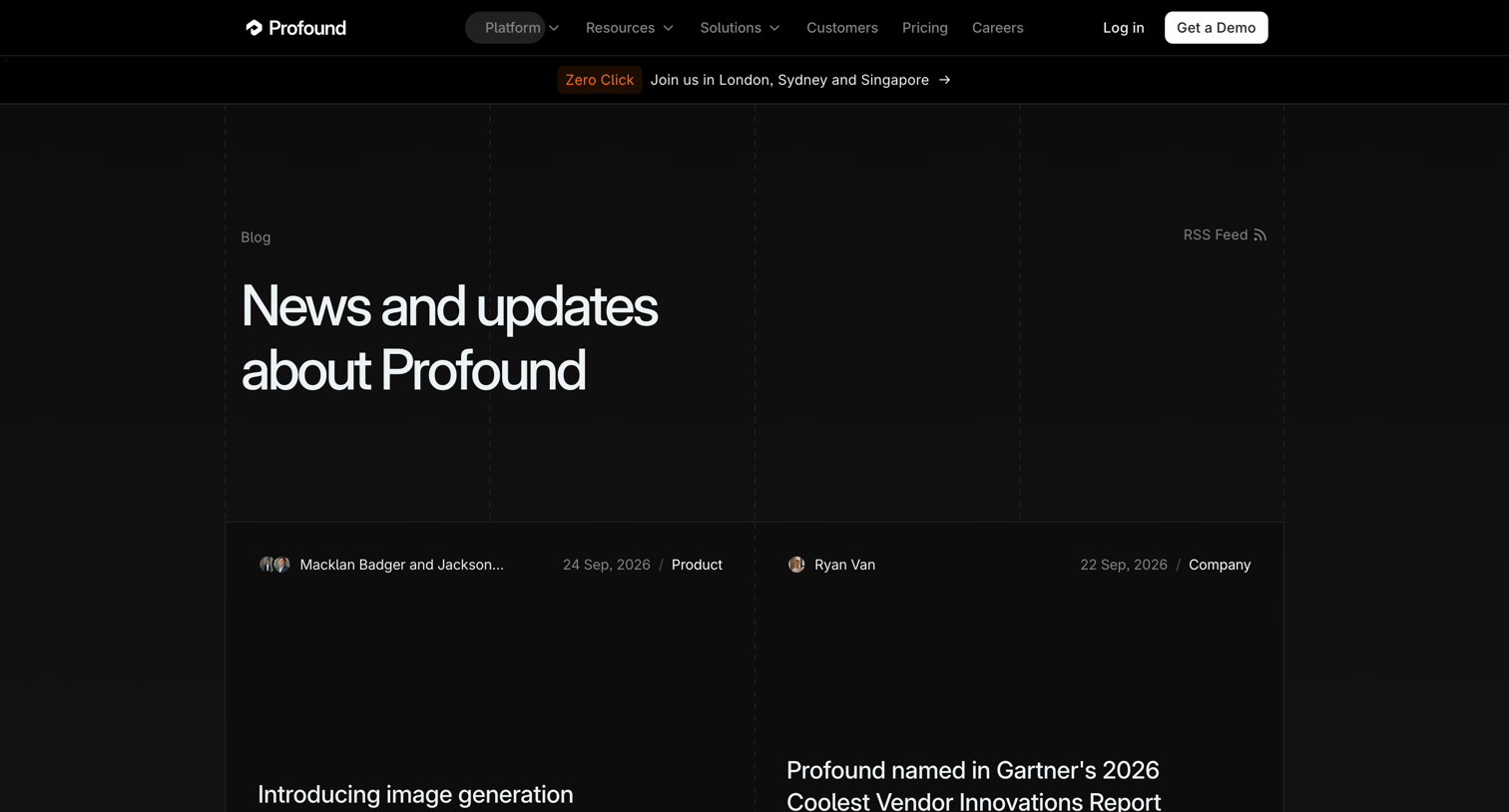The height and width of the screenshot is (812, 1509).
Task: Click the 24 Sep, 2026 date
Action: pyautogui.click(x=606, y=565)
